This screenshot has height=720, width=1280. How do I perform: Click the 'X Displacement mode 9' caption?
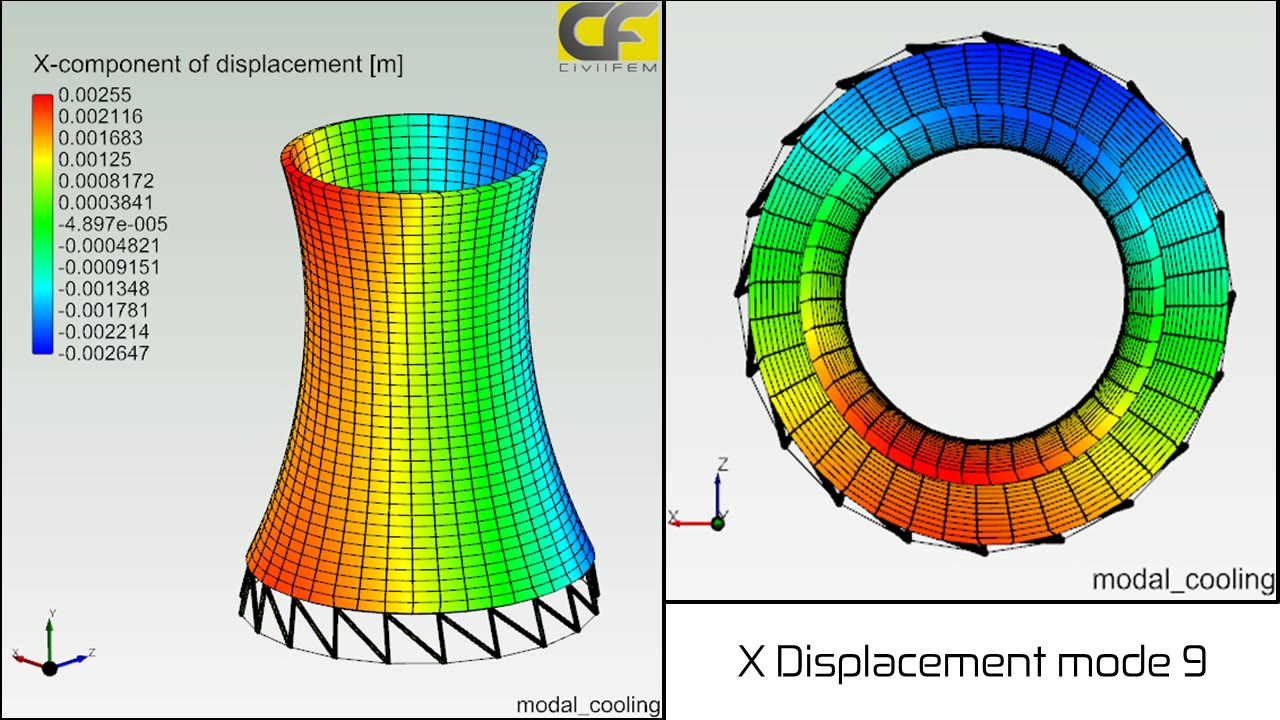[x=972, y=661]
